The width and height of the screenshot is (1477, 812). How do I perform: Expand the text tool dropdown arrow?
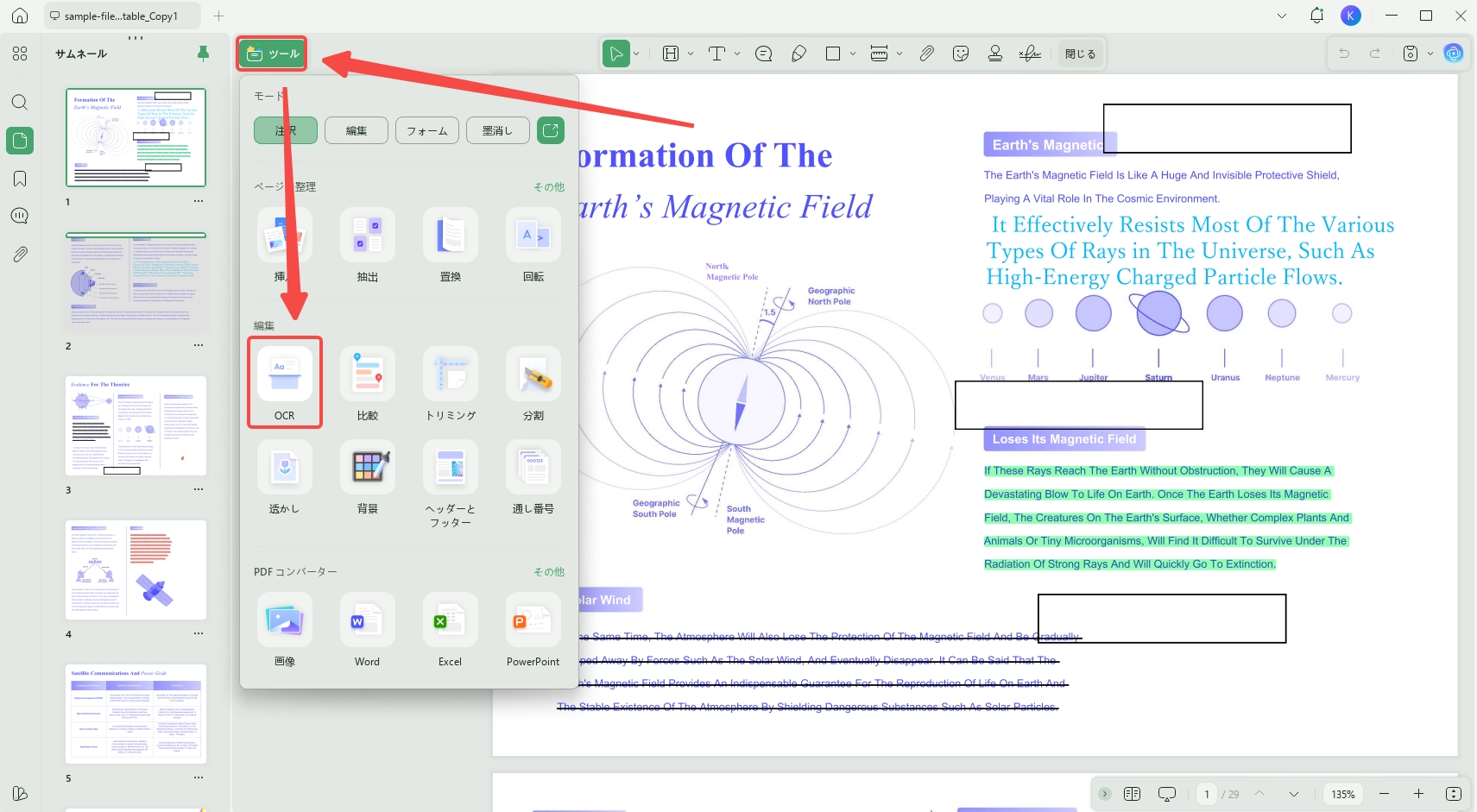737,54
